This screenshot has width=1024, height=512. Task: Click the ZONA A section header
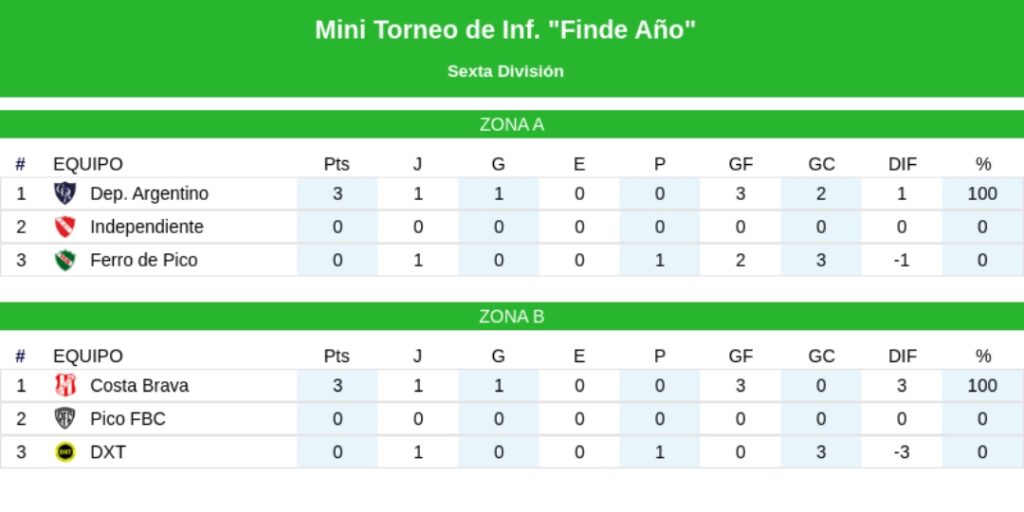pos(512,125)
